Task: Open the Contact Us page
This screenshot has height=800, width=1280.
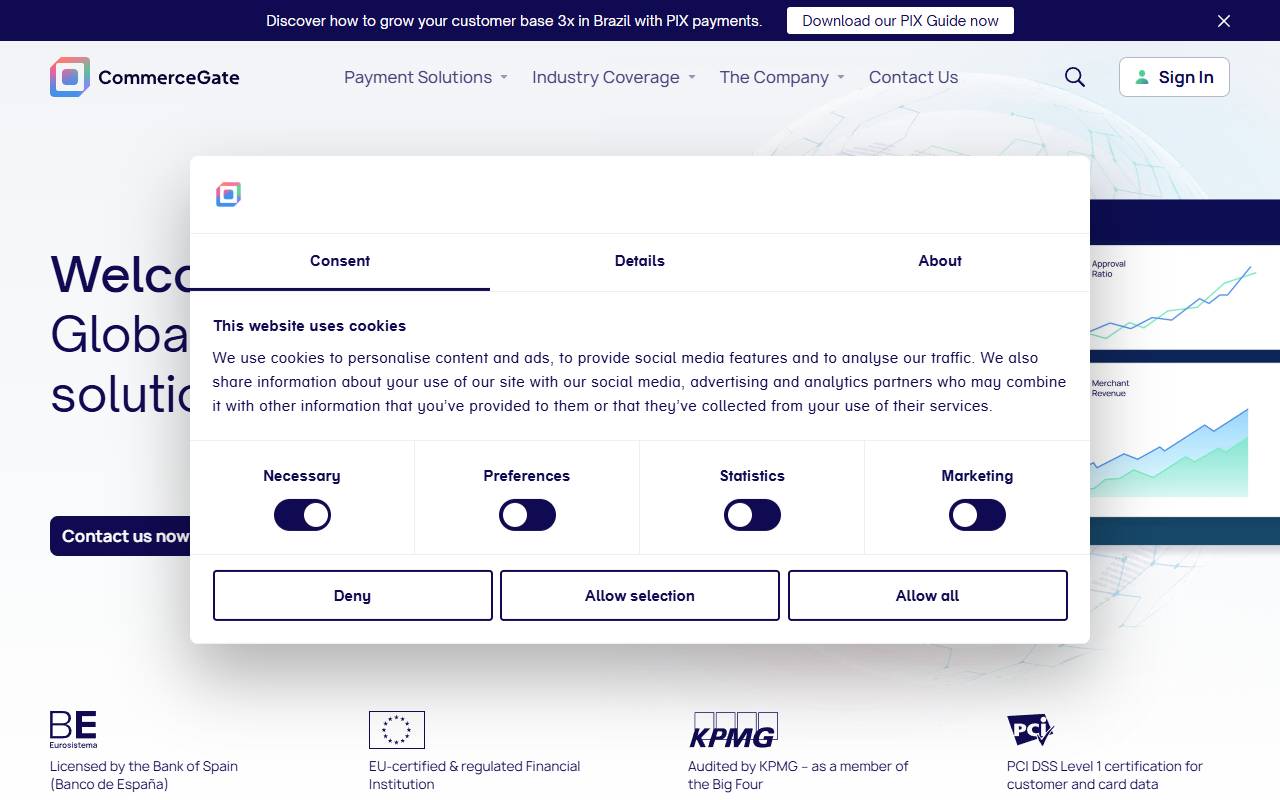Action: (913, 77)
